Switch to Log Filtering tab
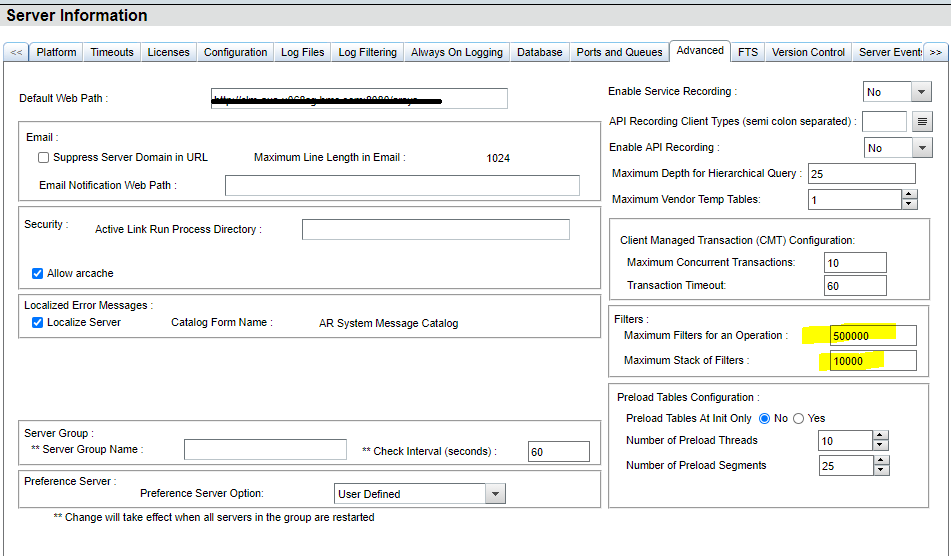 tap(368, 52)
